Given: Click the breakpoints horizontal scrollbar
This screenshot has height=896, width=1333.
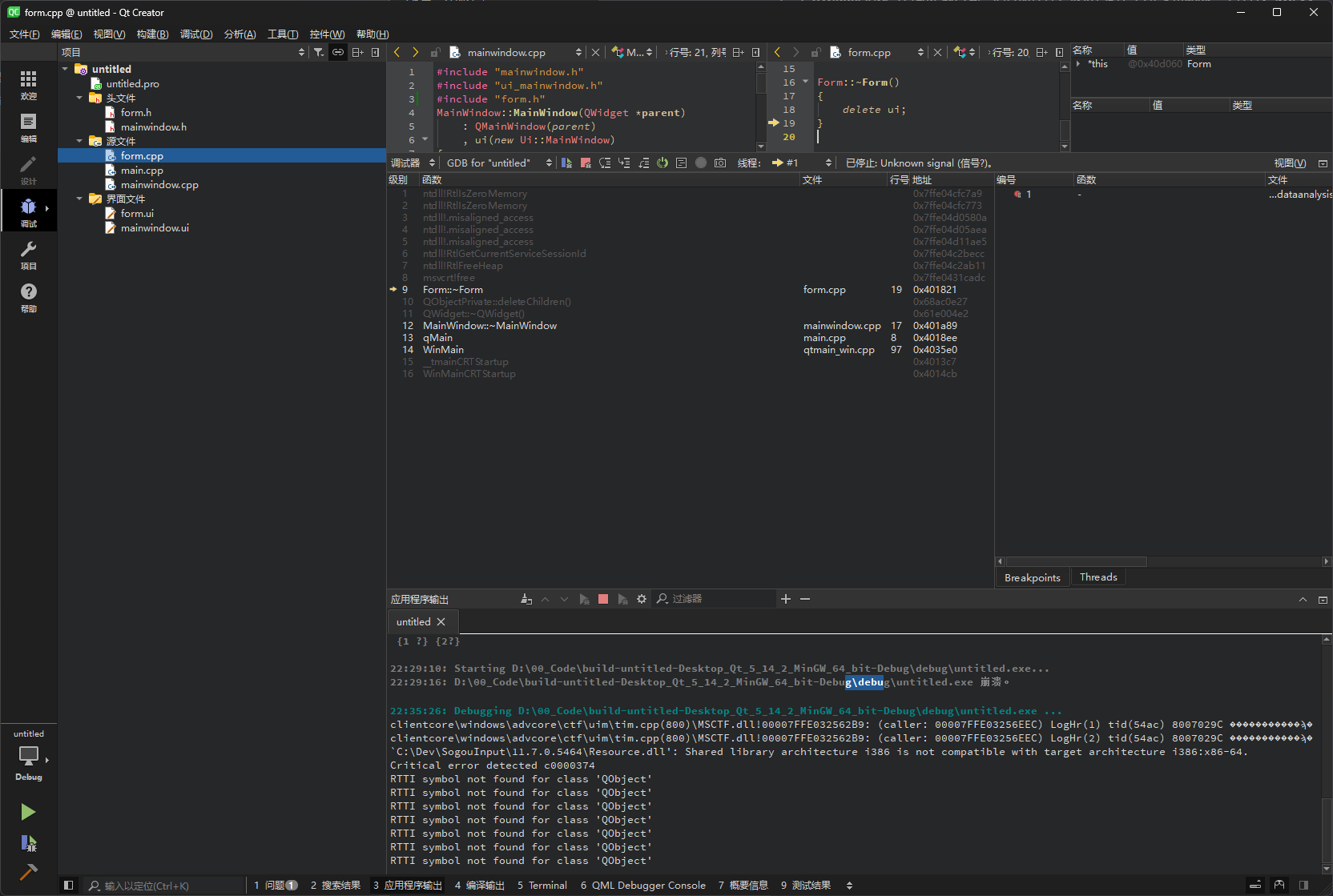Looking at the screenshot, I should click(x=1076, y=561).
